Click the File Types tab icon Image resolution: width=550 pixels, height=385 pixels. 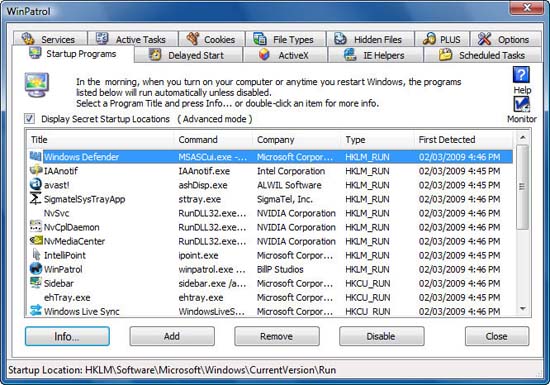260,39
